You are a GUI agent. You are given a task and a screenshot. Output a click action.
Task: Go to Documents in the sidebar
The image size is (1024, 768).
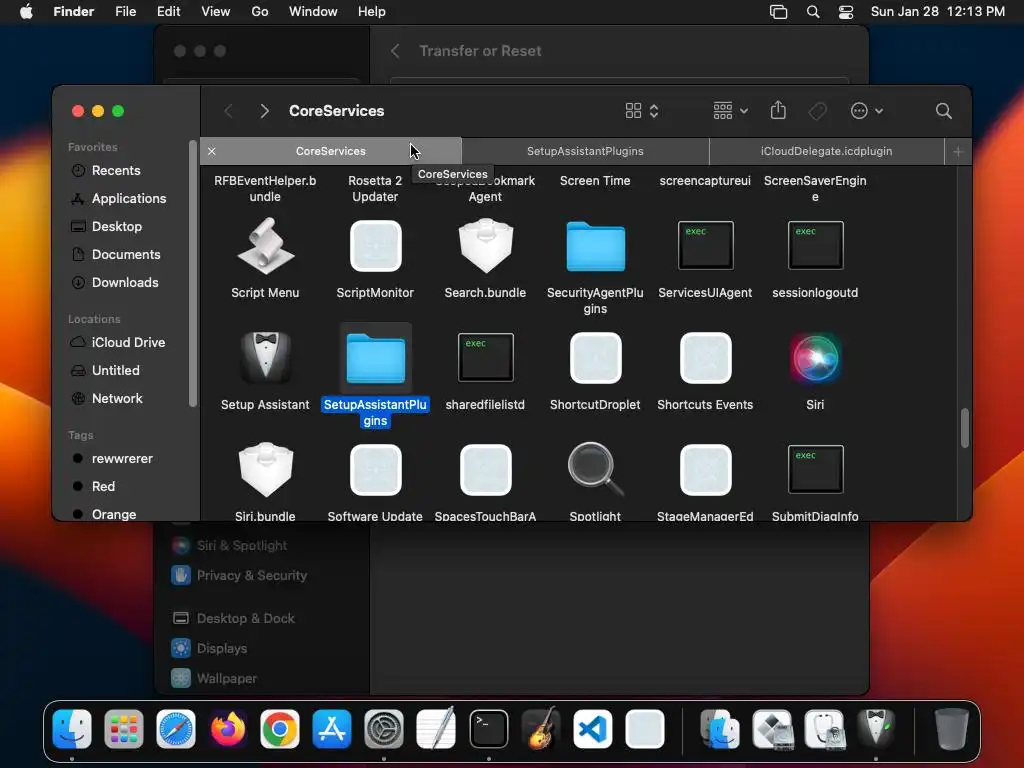[x=126, y=255]
